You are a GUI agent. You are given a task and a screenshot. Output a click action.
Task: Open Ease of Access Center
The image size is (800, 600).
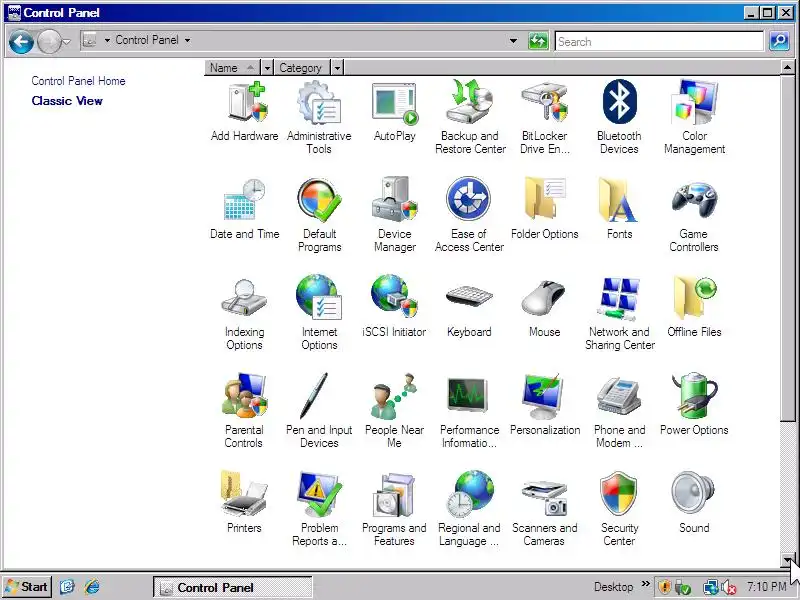(469, 215)
